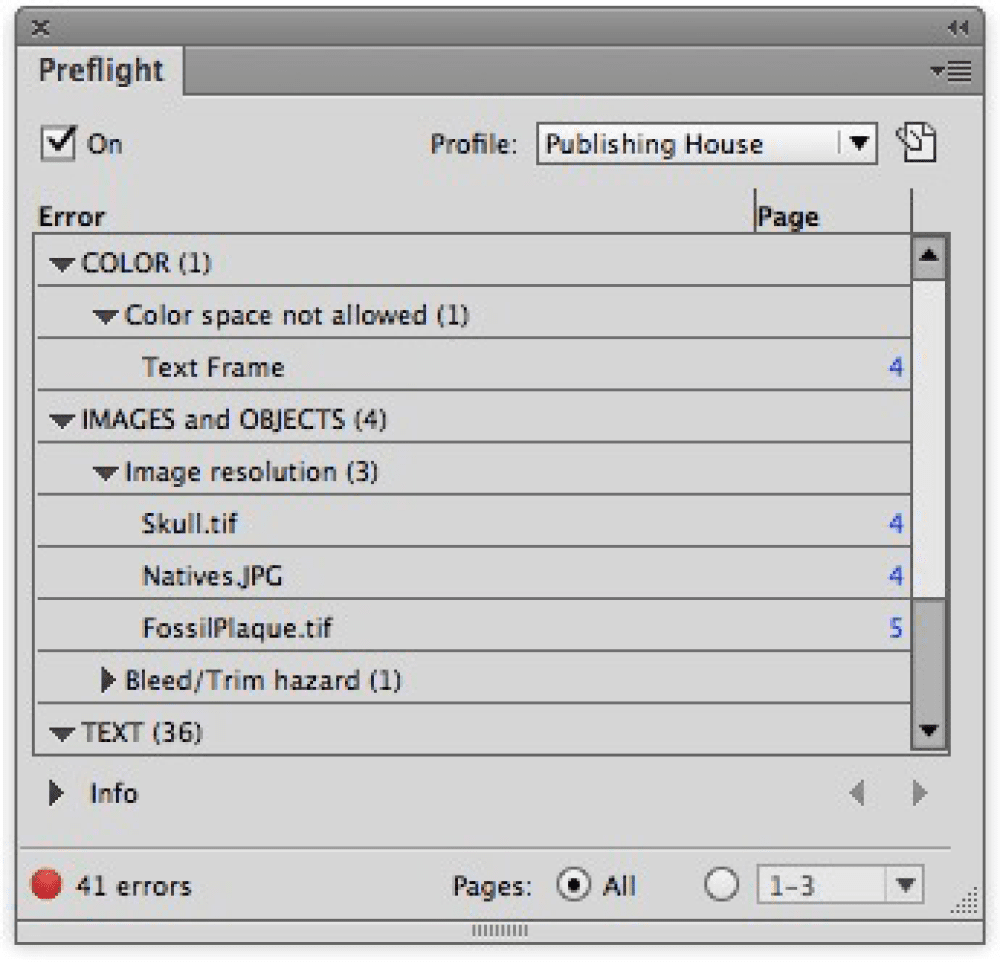Viewport: 1000px width, 965px height.
Task: Select the Preflight tab
Action: [100, 71]
